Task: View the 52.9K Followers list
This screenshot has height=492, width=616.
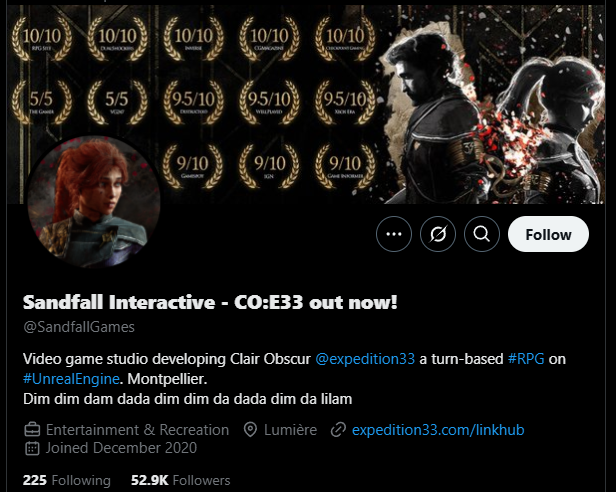Action: (181, 480)
